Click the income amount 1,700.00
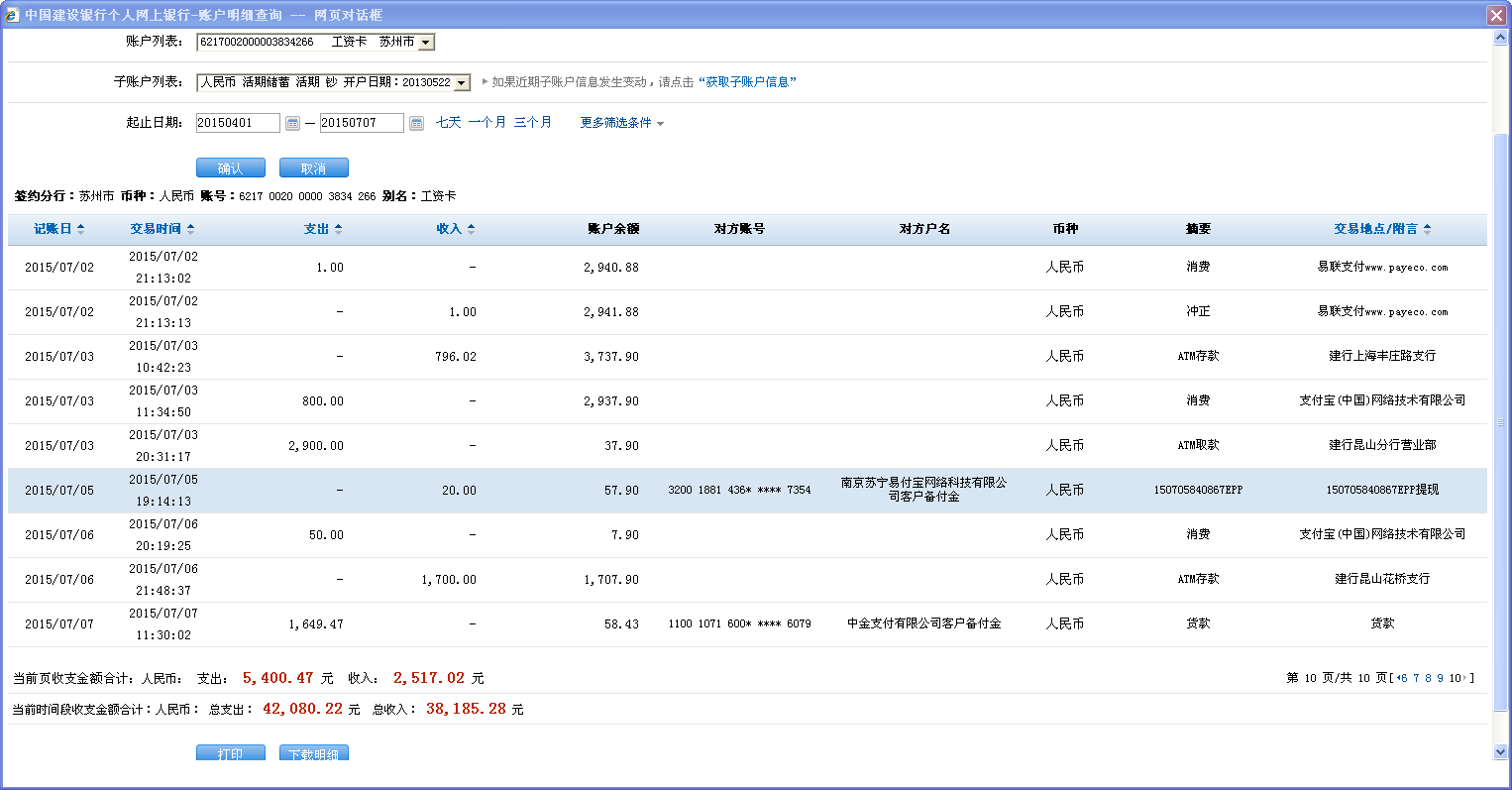 pyautogui.click(x=449, y=580)
